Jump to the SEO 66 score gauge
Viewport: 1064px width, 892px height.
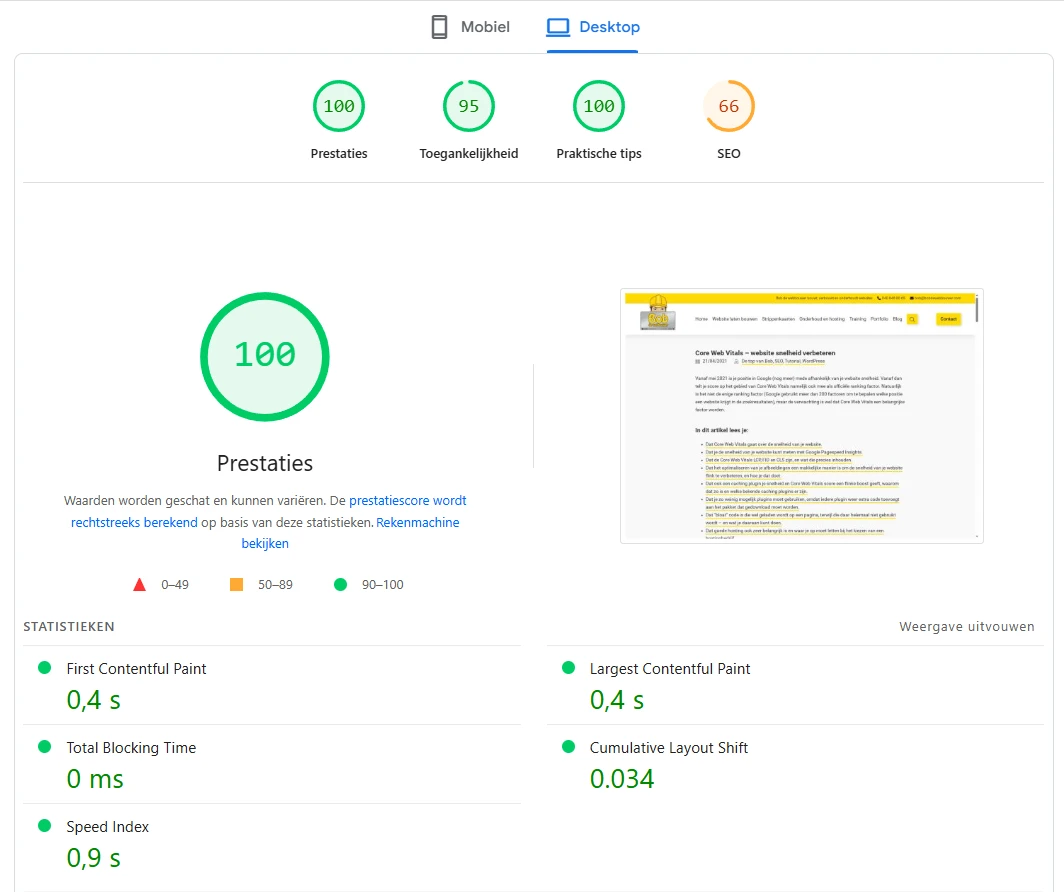pos(729,107)
